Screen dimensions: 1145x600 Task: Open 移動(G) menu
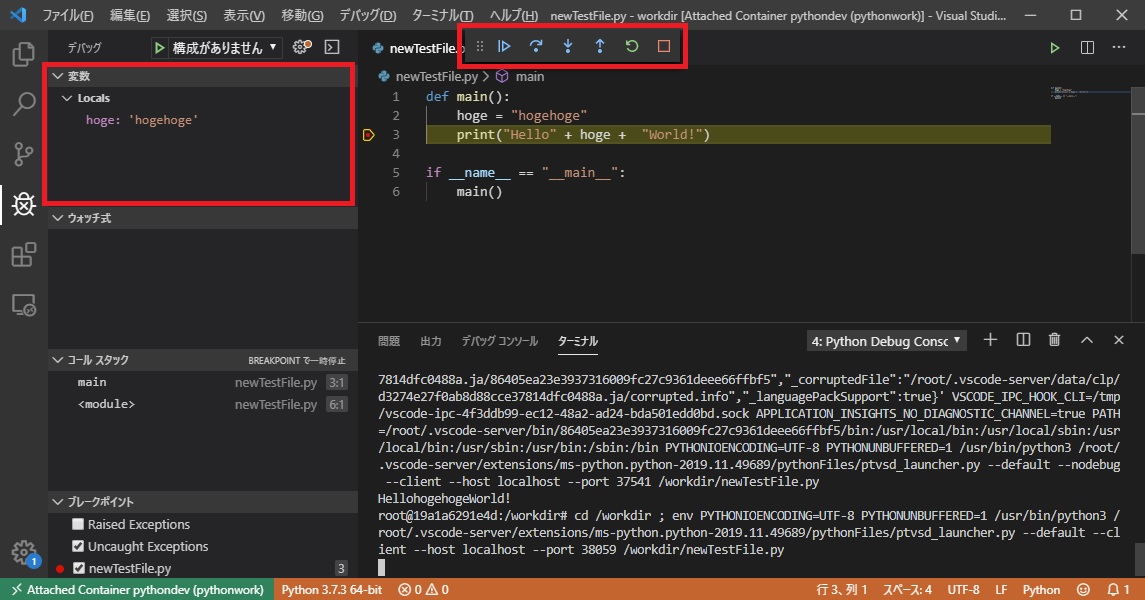[x=302, y=15]
